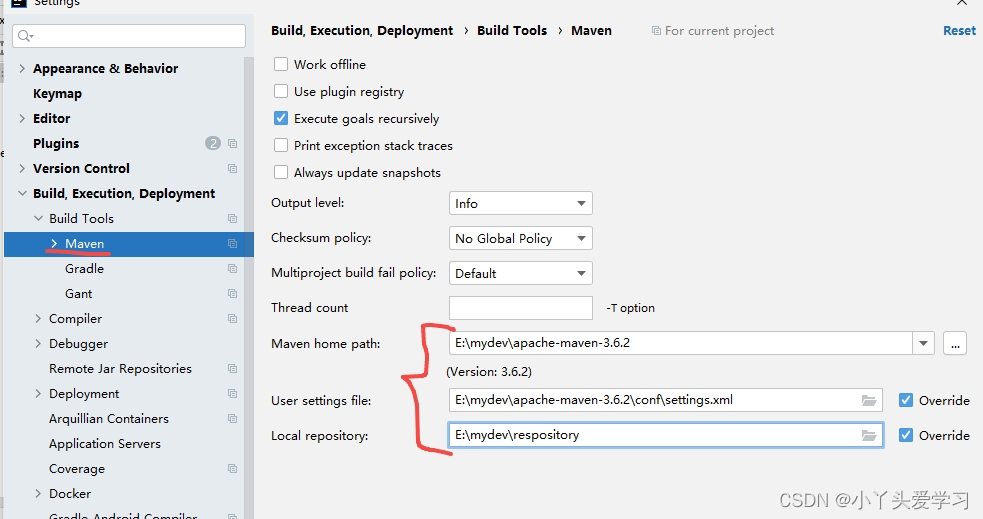Collapse Build, Execution, Deployment section
The image size is (983, 519).
(22, 194)
